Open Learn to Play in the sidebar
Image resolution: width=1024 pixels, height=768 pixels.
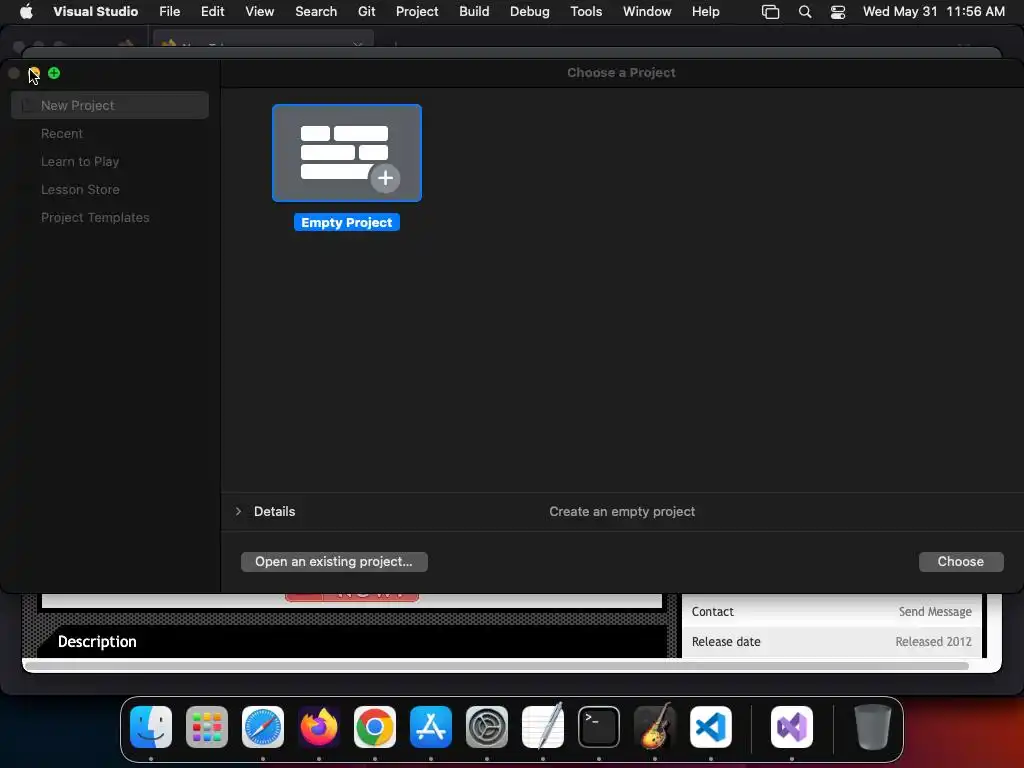coord(80,161)
